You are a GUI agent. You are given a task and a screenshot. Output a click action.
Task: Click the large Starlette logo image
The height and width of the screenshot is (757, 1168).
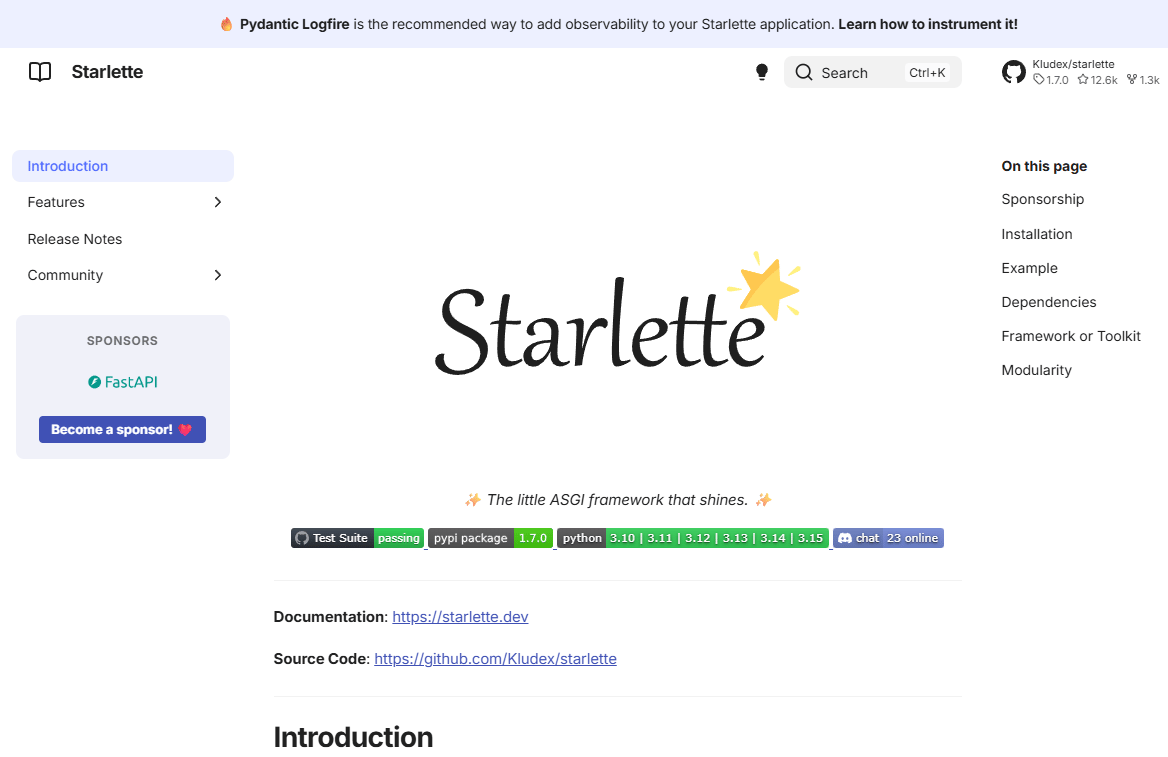(618, 314)
